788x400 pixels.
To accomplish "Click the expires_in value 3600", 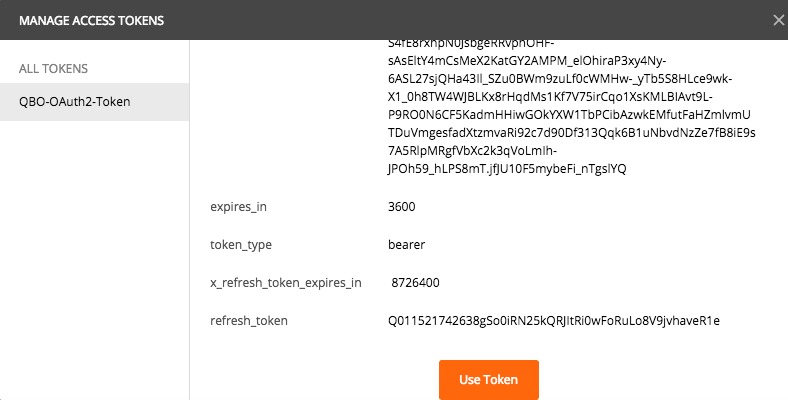I will pyautogui.click(x=402, y=207).
